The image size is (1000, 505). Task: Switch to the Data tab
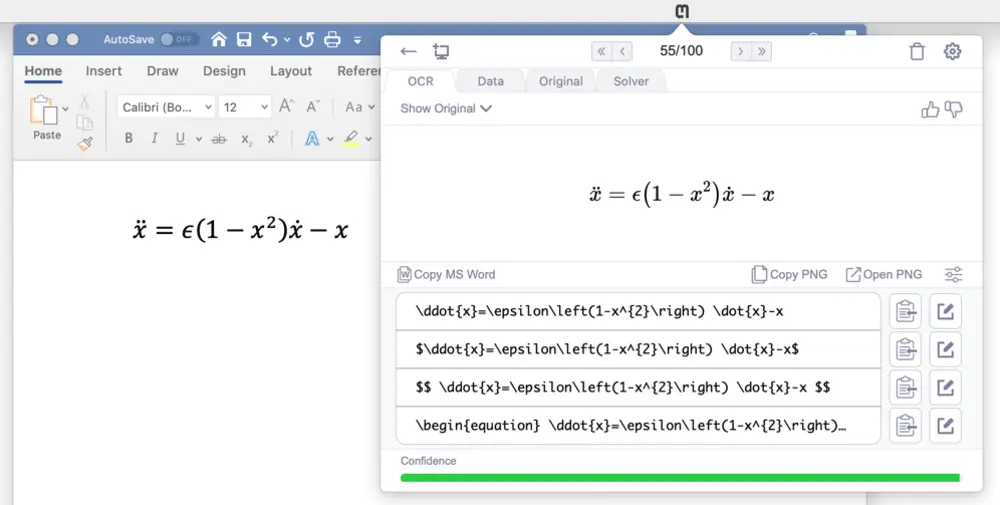pyautogui.click(x=490, y=81)
